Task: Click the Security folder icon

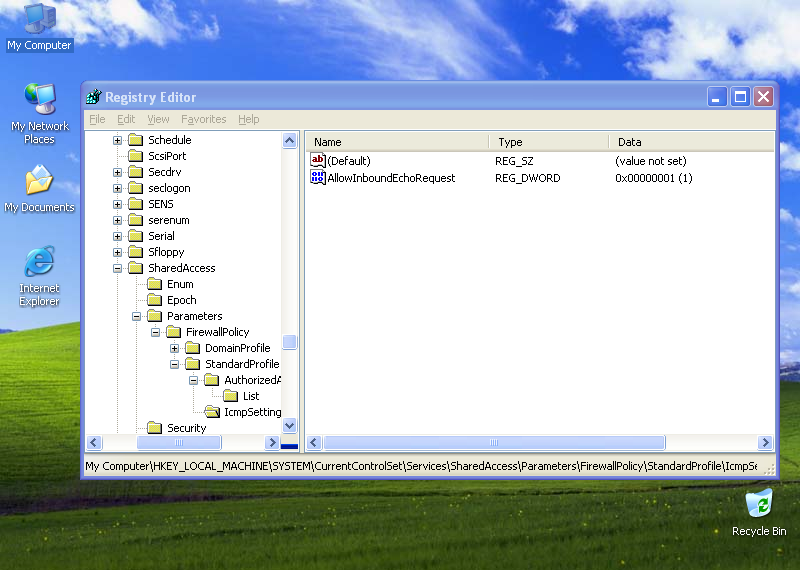Action: (155, 428)
